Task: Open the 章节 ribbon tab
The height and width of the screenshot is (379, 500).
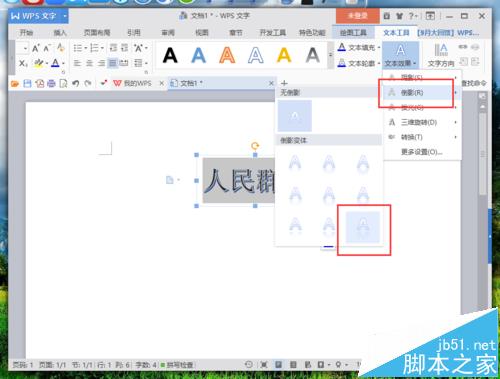Action: point(236,33)
